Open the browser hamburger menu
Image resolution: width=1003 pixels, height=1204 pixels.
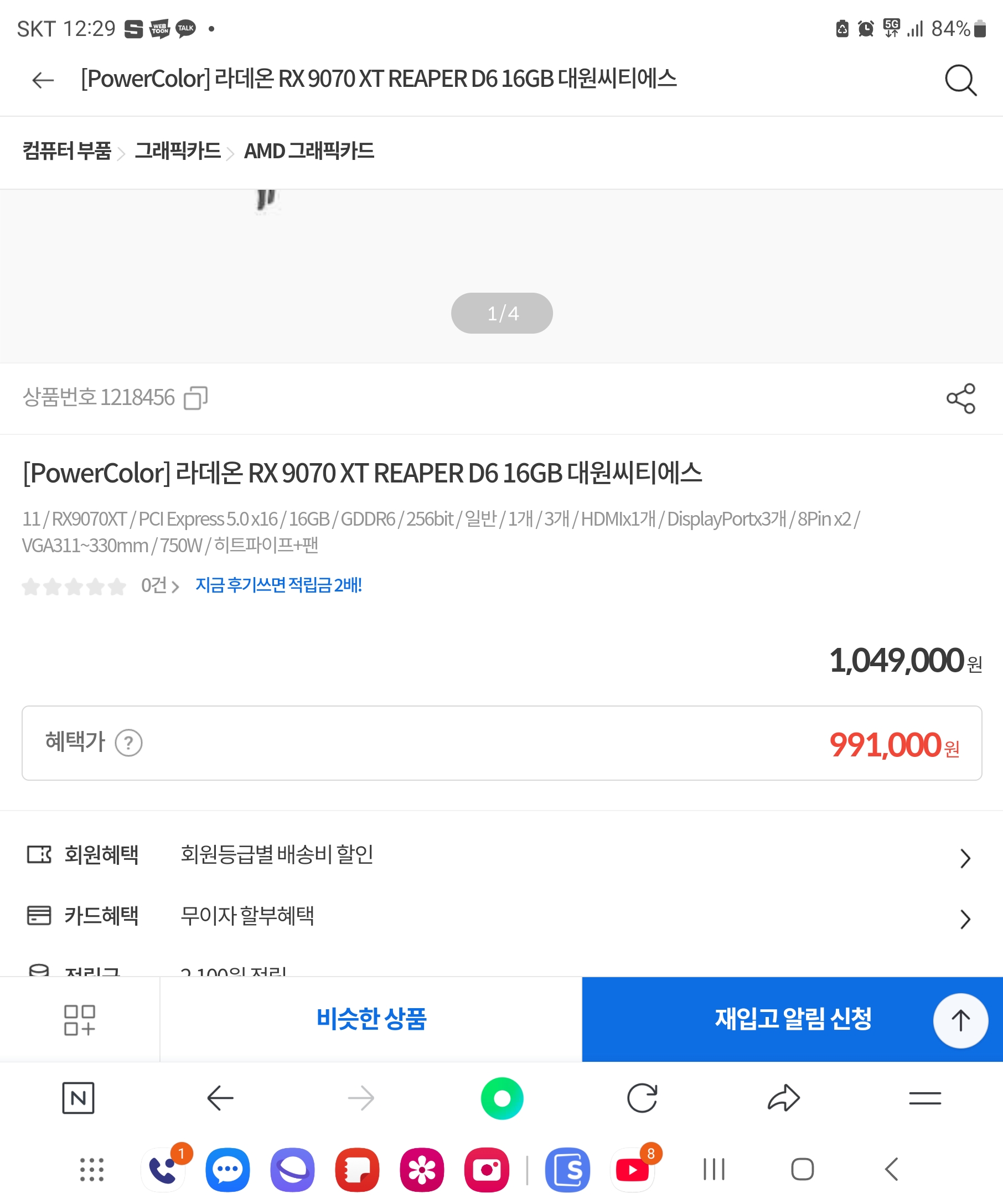pos(924,1098)
